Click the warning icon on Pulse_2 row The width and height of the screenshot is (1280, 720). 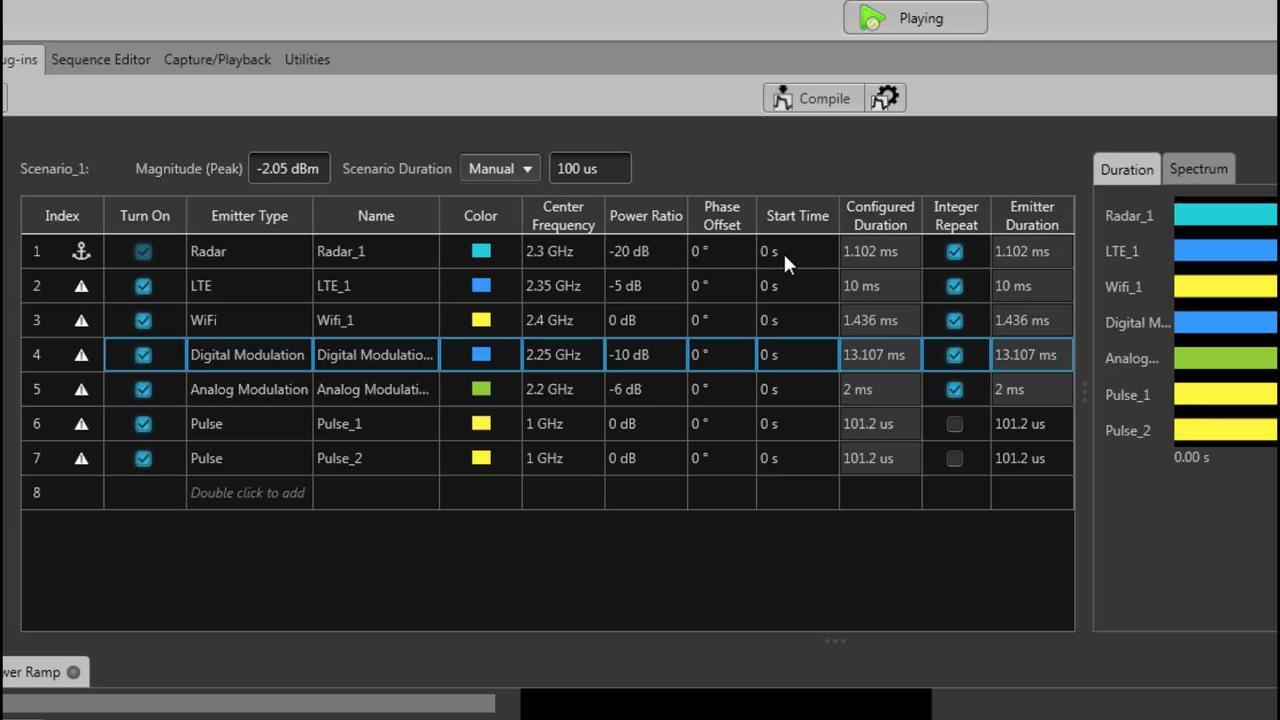coord(81,458)
